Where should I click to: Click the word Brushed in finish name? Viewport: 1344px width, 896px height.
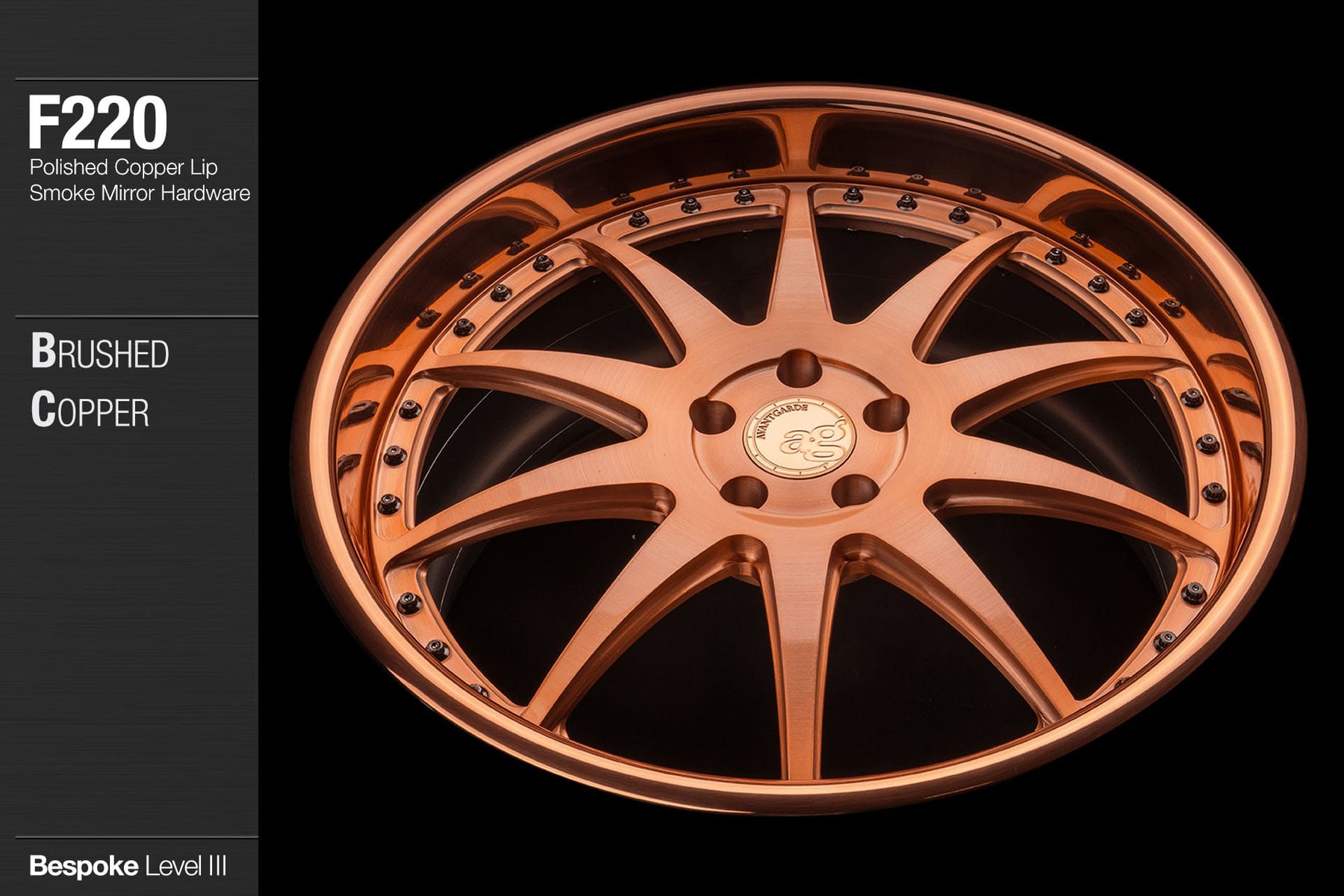coord(100,353)
